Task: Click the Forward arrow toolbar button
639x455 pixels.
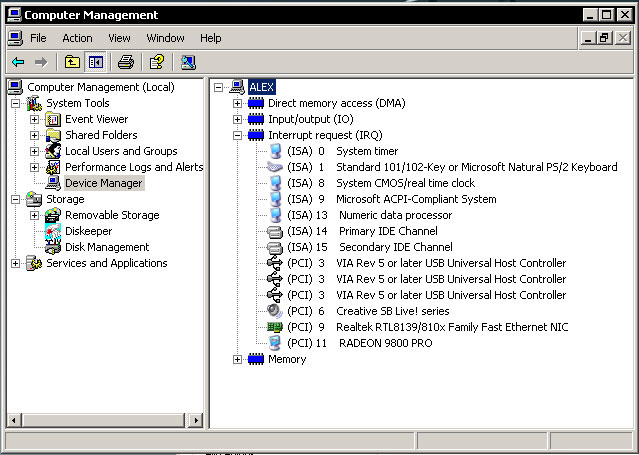Action: click(x=41, y=62)
